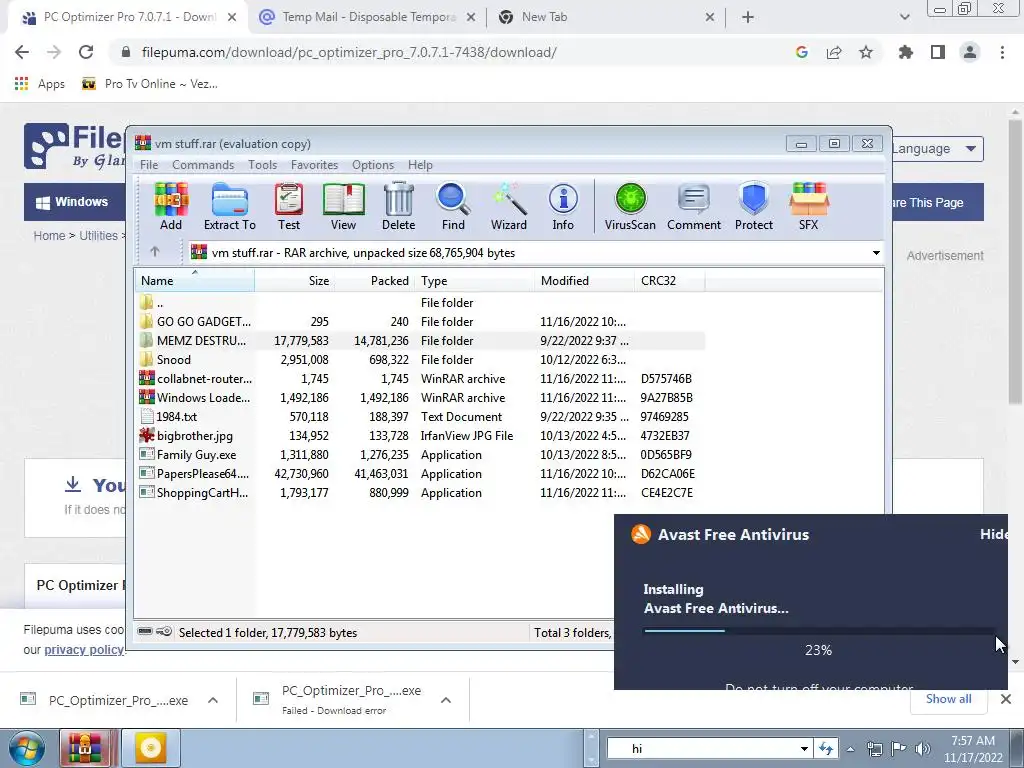Viewport: 1024px width, 768px height.
Task: Switch to the New Tab tab
Action: tap(605, 17)
